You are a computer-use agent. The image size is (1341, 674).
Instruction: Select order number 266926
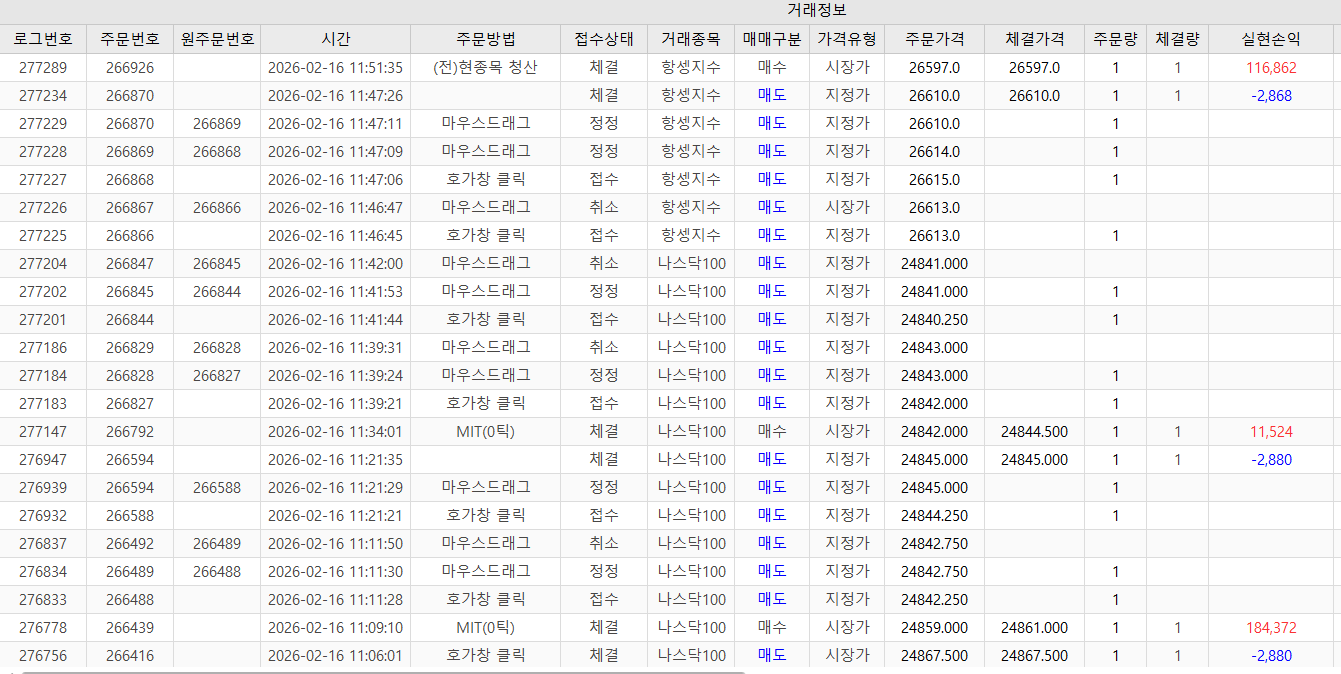(130, 68)
